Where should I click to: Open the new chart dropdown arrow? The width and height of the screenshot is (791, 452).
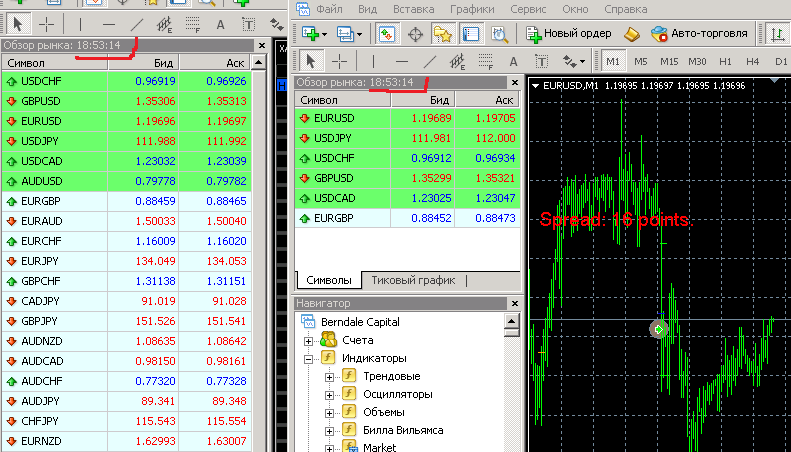(324, 34)
